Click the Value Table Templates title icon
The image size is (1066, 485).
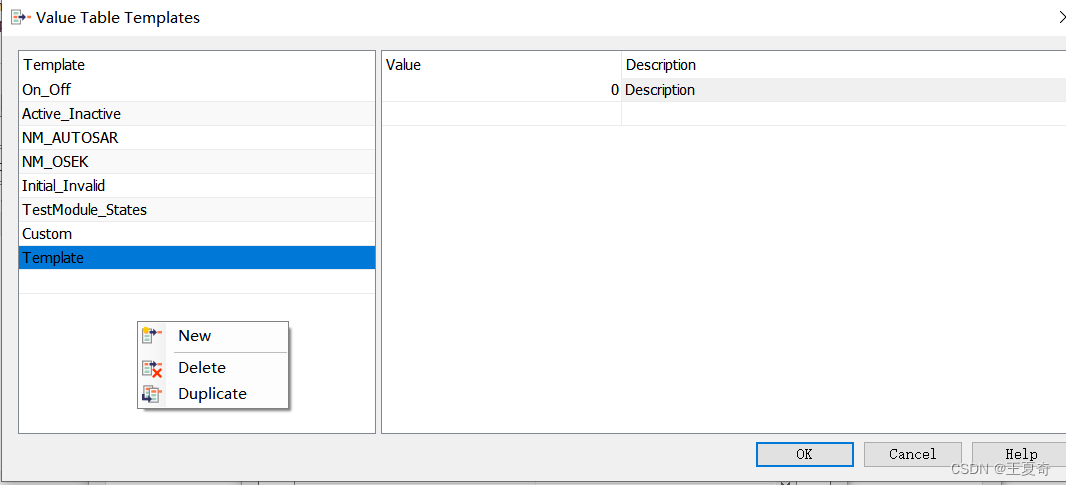click(x=20, y=17)
